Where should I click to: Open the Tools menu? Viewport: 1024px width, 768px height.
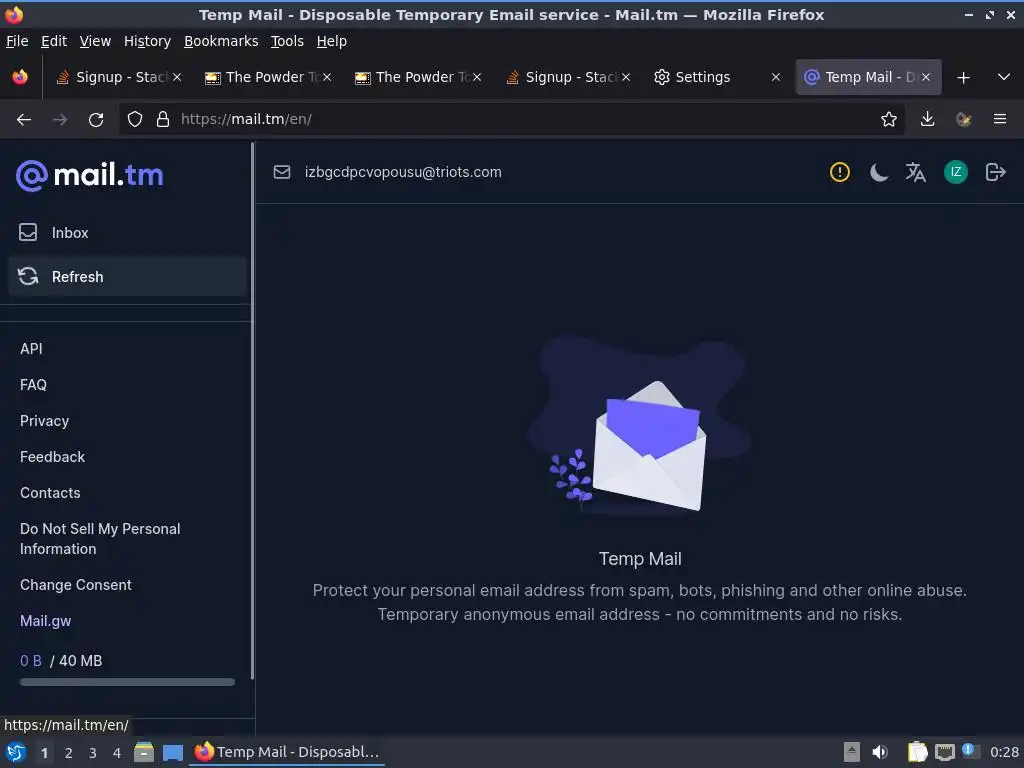(287, 41)
